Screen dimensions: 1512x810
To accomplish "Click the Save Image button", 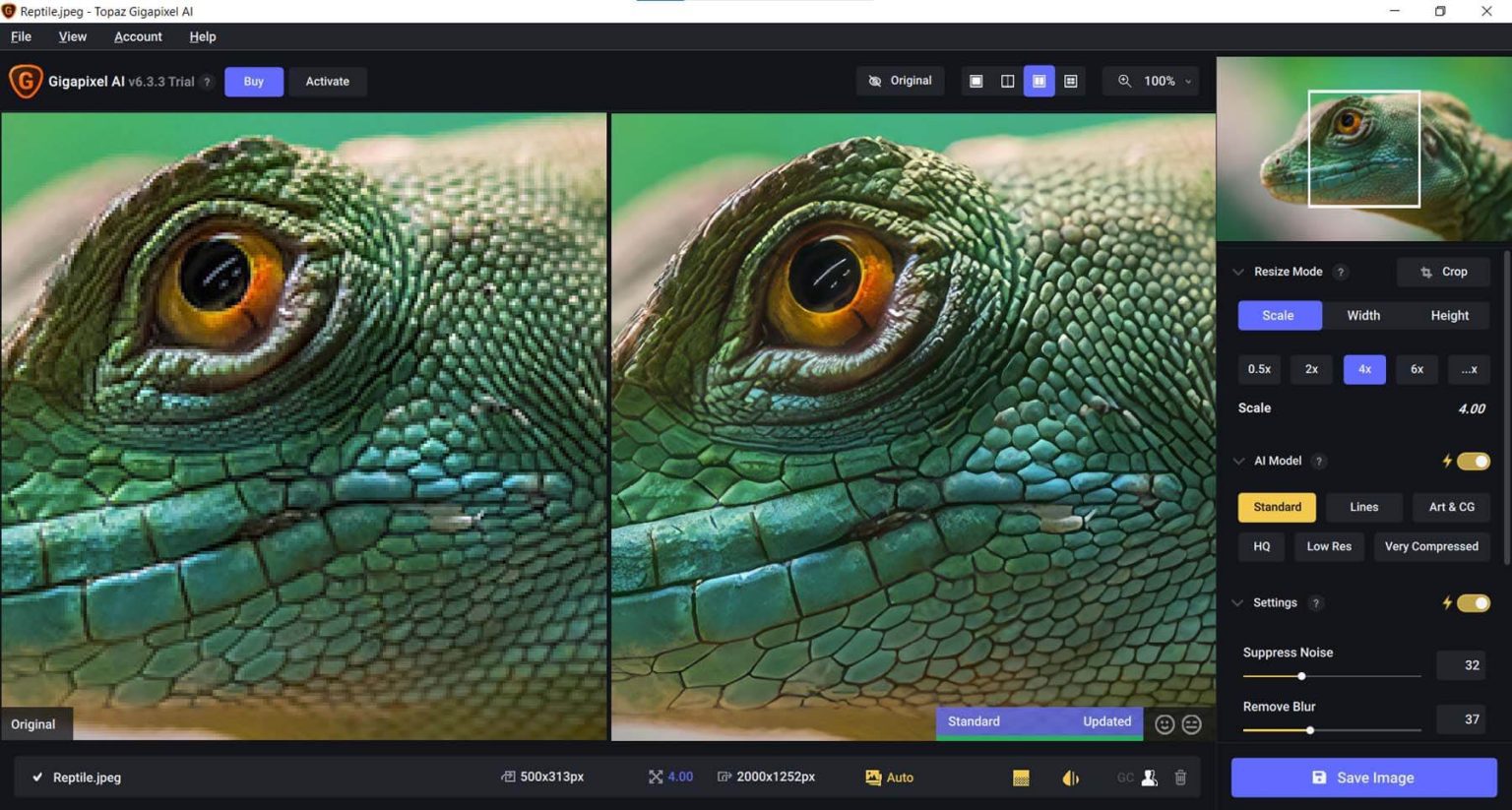I will click(1363, 778).
